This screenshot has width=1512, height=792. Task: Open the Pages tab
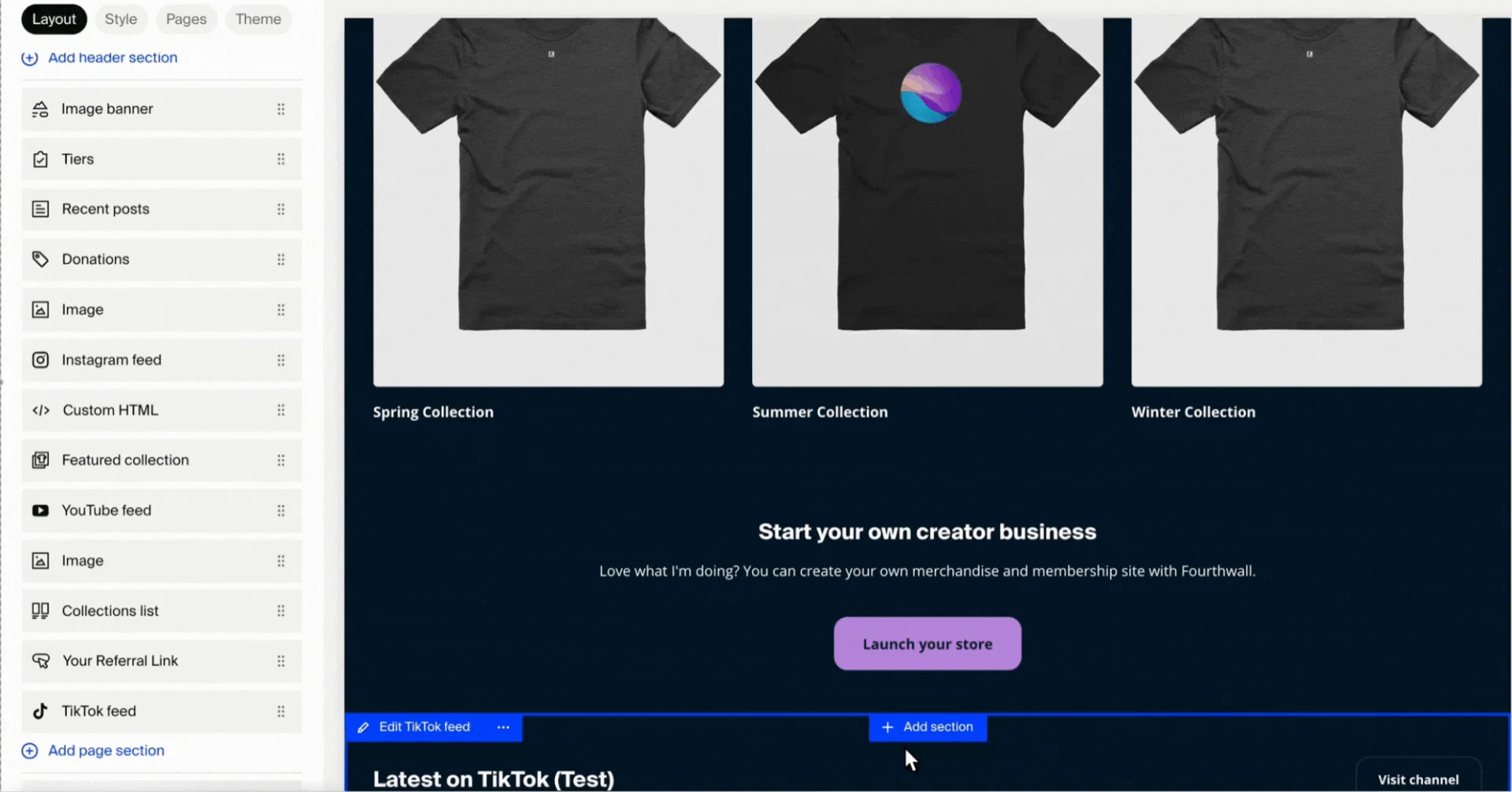(x=186, y=19)
